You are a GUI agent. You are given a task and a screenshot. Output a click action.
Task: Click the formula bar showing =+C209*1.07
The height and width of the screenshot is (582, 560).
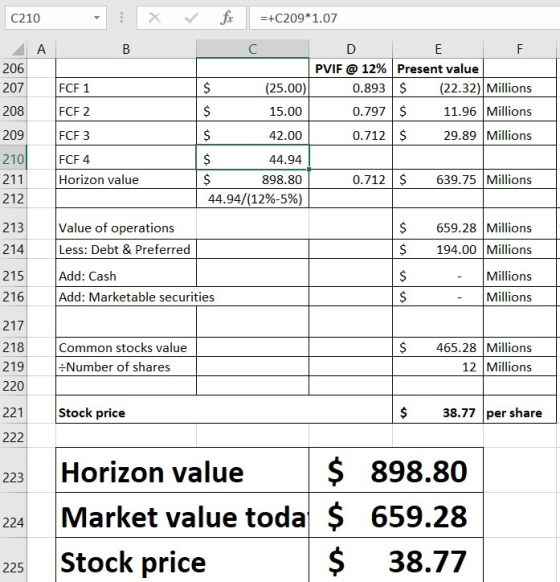pyautogui.click(x=405, y=18)
